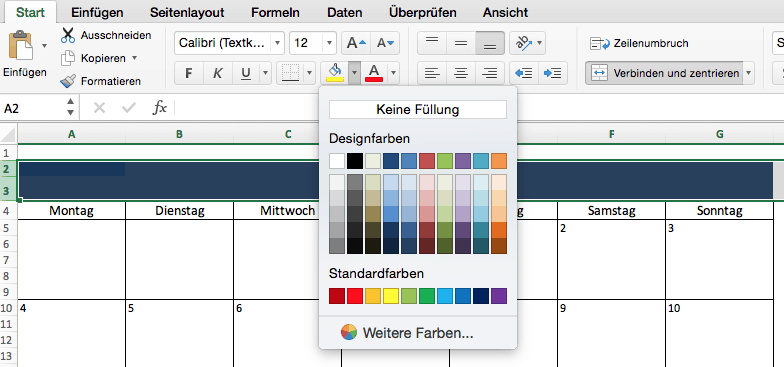Select the yellow swatch under Standardfarben
The image size is (784, 367).
pos(390,296)
